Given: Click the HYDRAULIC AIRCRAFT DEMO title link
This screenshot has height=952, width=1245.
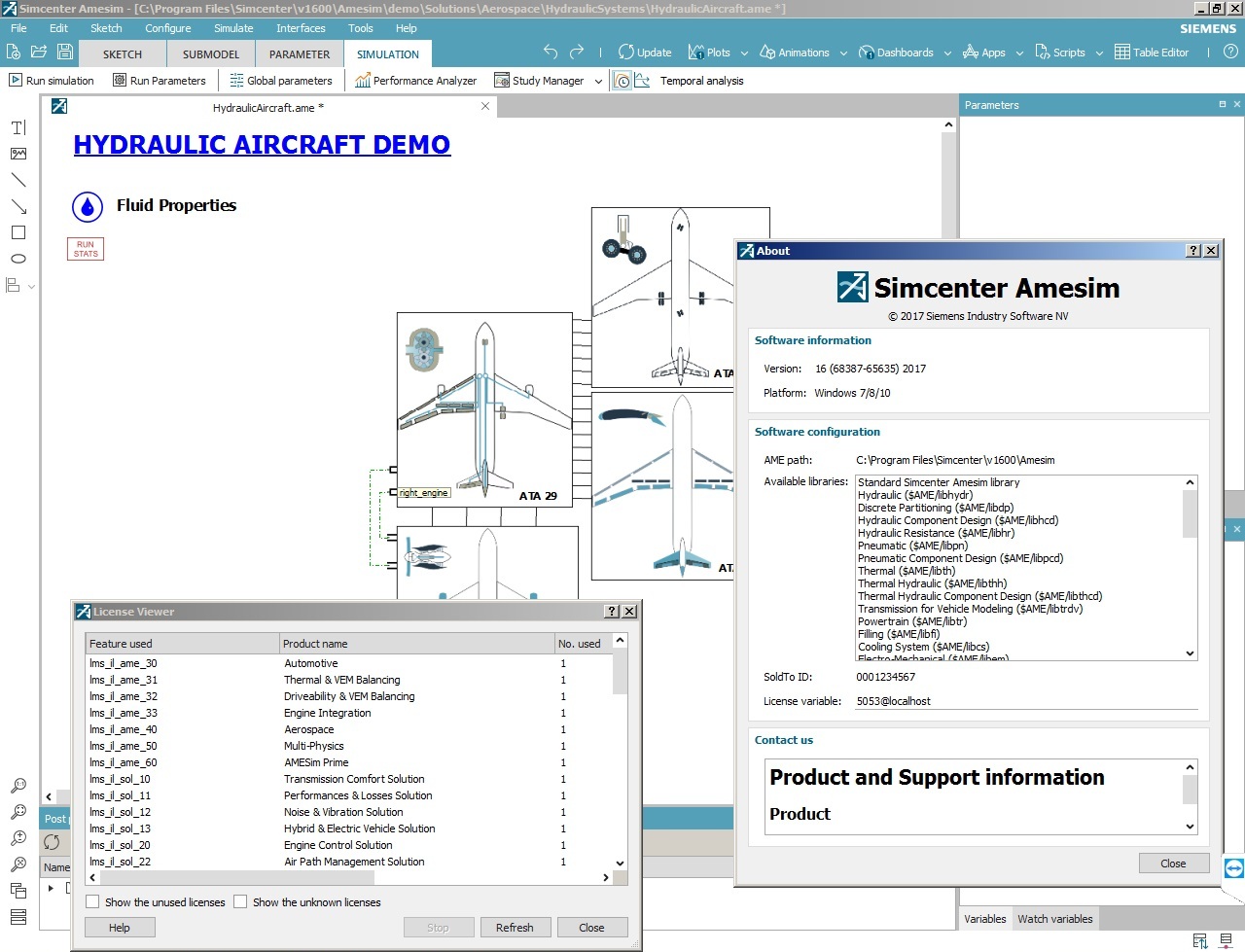Looking at the screenshot, I should [x=262, y=145].
